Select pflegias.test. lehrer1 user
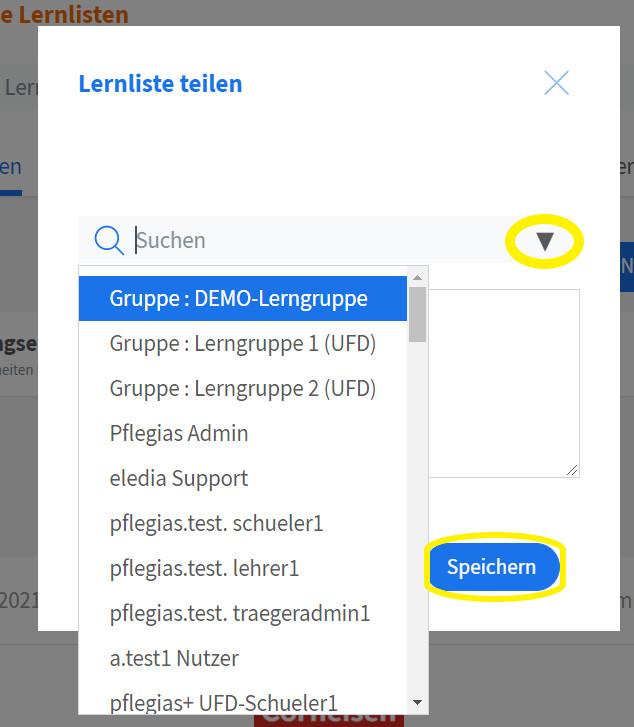Viewport: 634px width, 727px height. (204, 568)
